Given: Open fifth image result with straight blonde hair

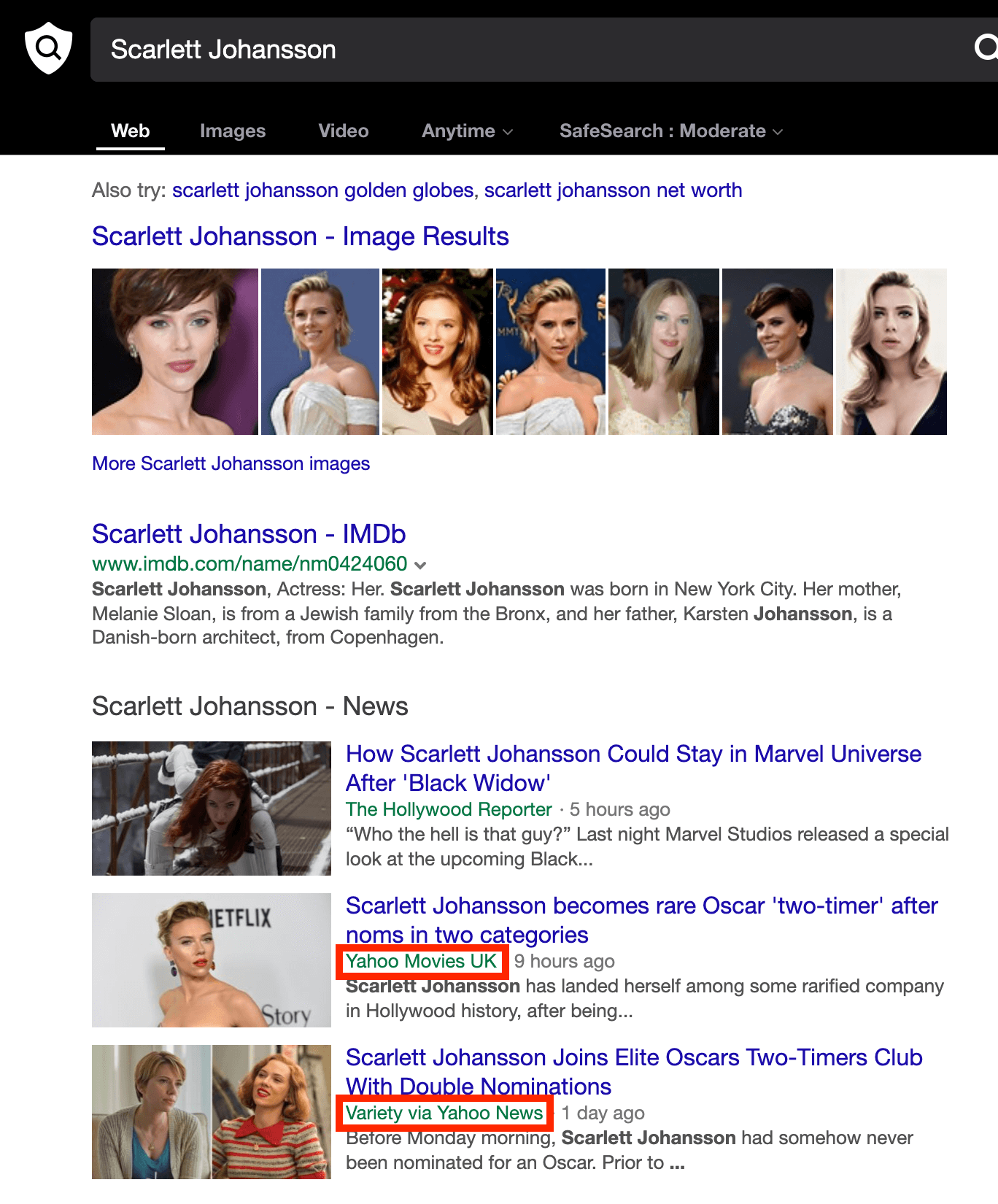Looking at the screenshot, I should (664, 352).
